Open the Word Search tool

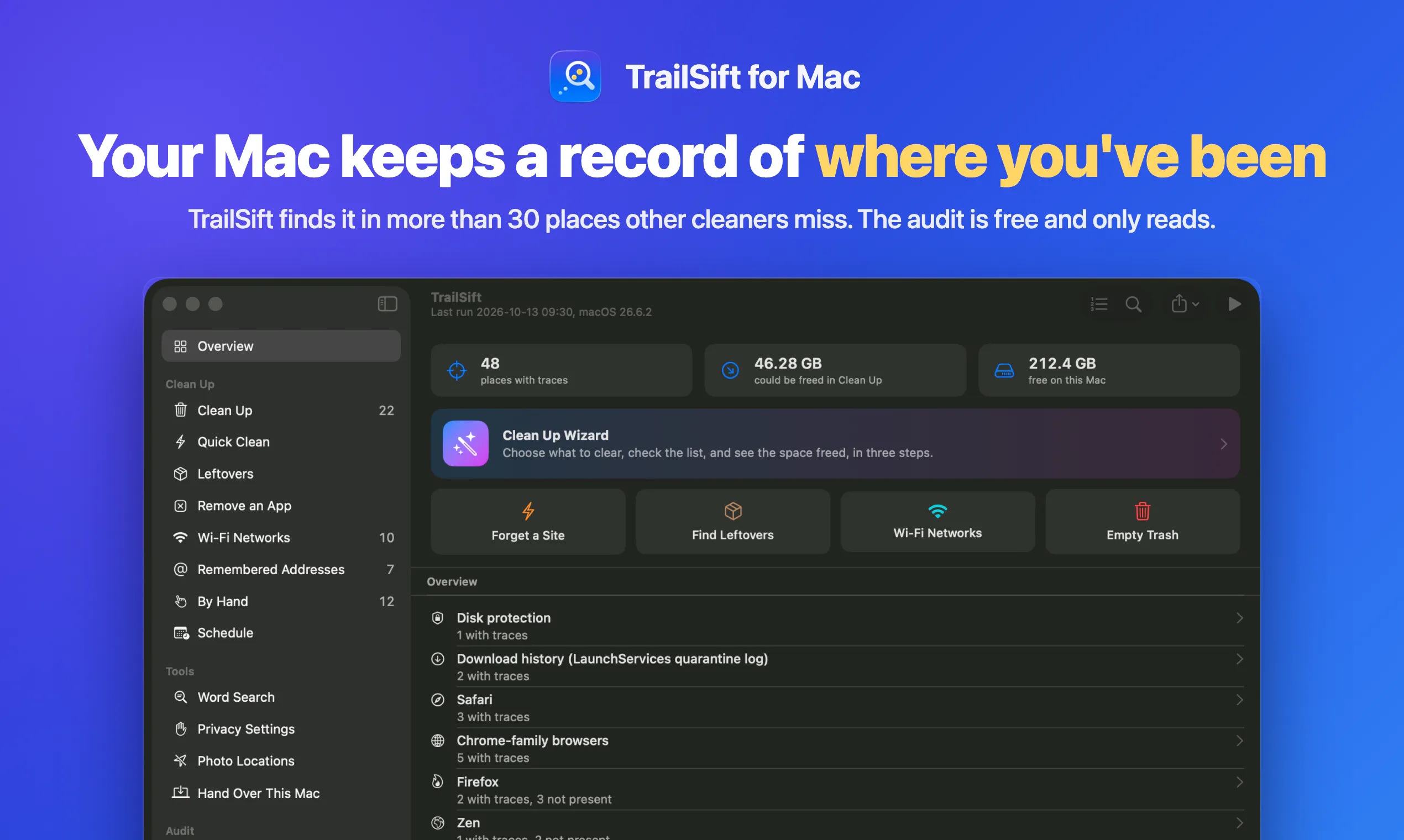point(281,697)
